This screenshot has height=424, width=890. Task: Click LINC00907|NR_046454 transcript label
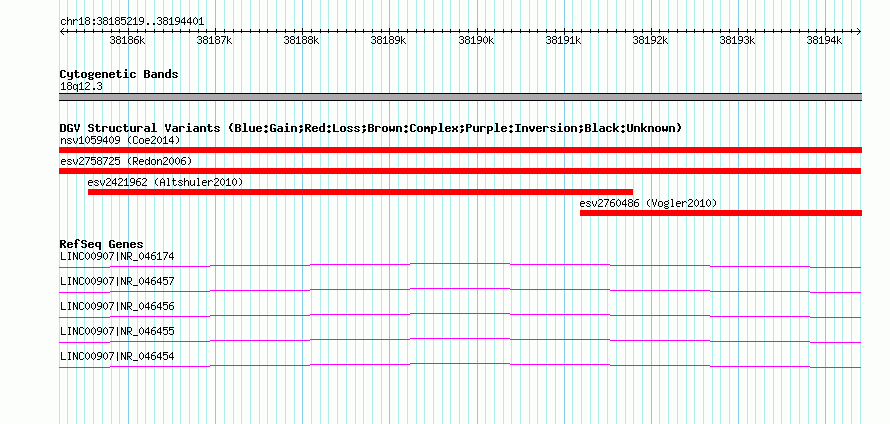(x=117, y=356)
